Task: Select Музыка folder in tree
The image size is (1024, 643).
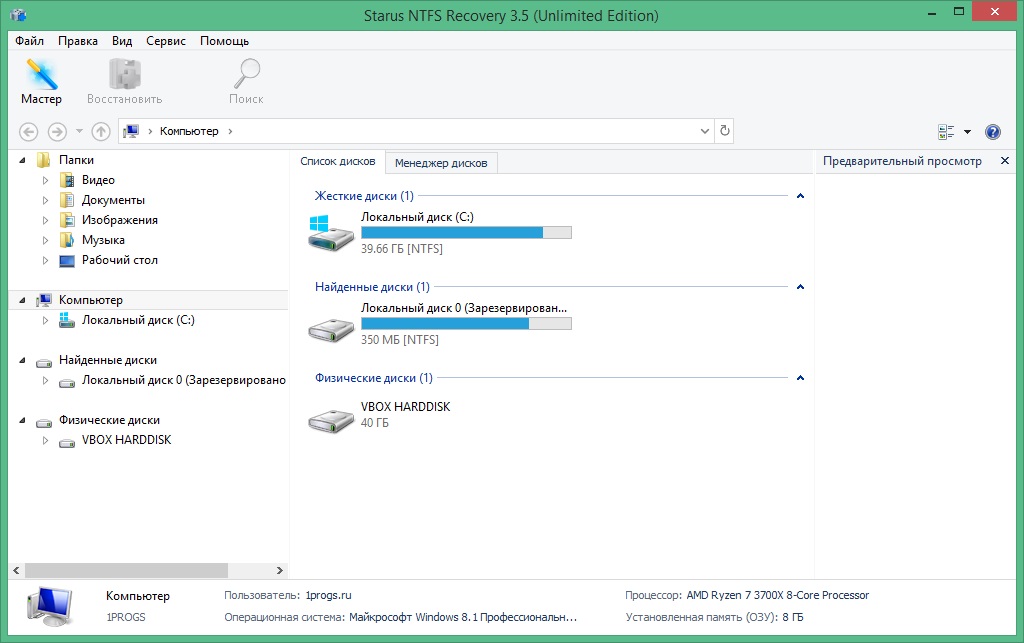Action: (x=103, y=240)
